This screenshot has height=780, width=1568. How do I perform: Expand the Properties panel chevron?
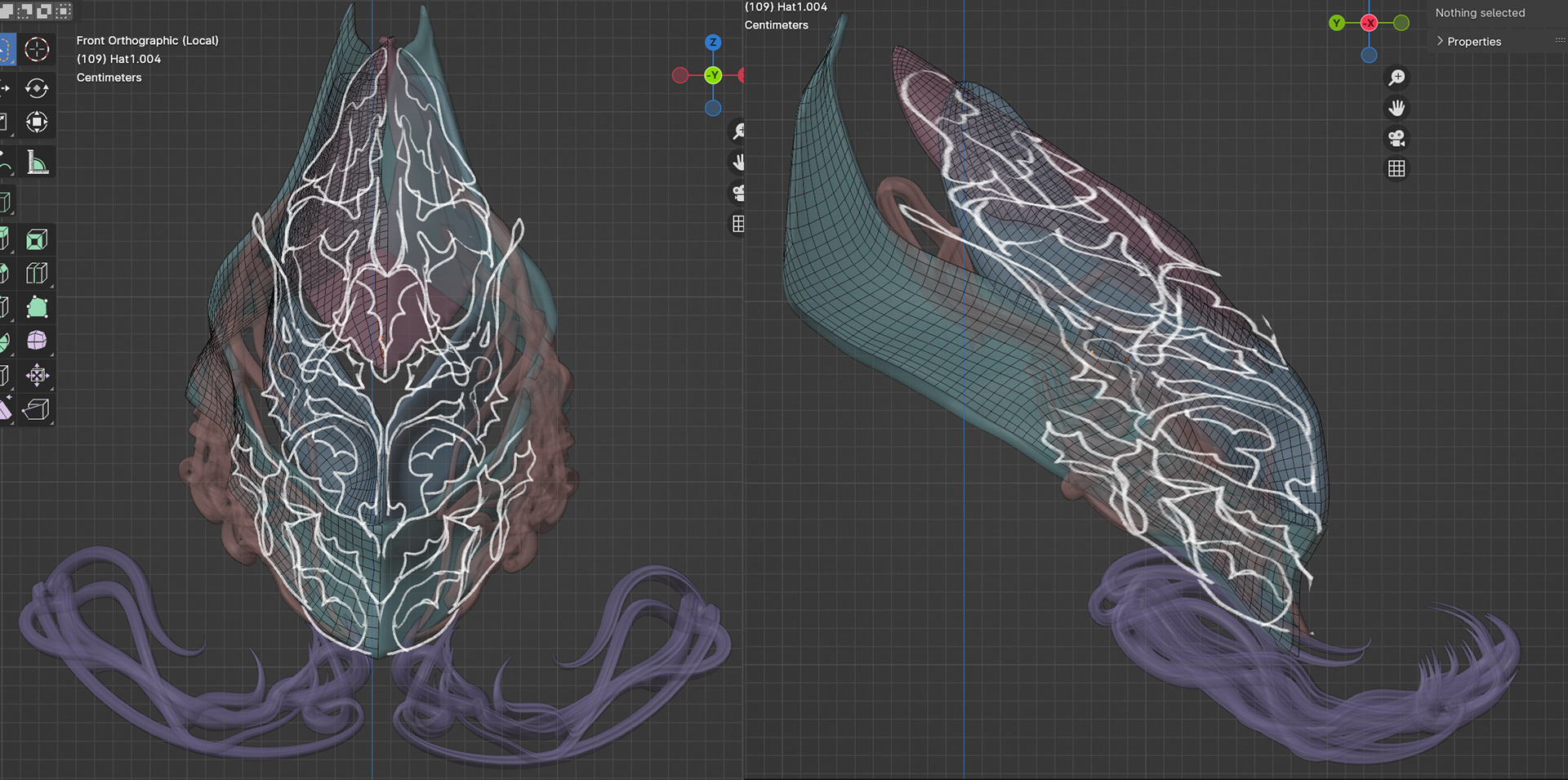[x=1440, y=41]
